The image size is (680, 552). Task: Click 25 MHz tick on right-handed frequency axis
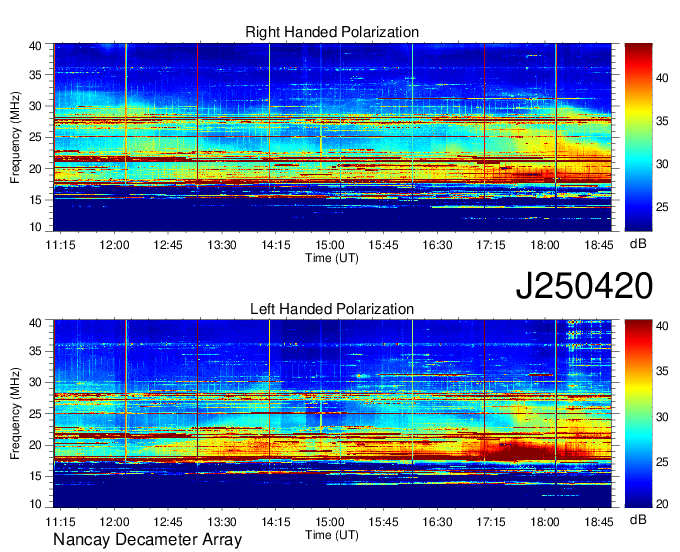35,137
